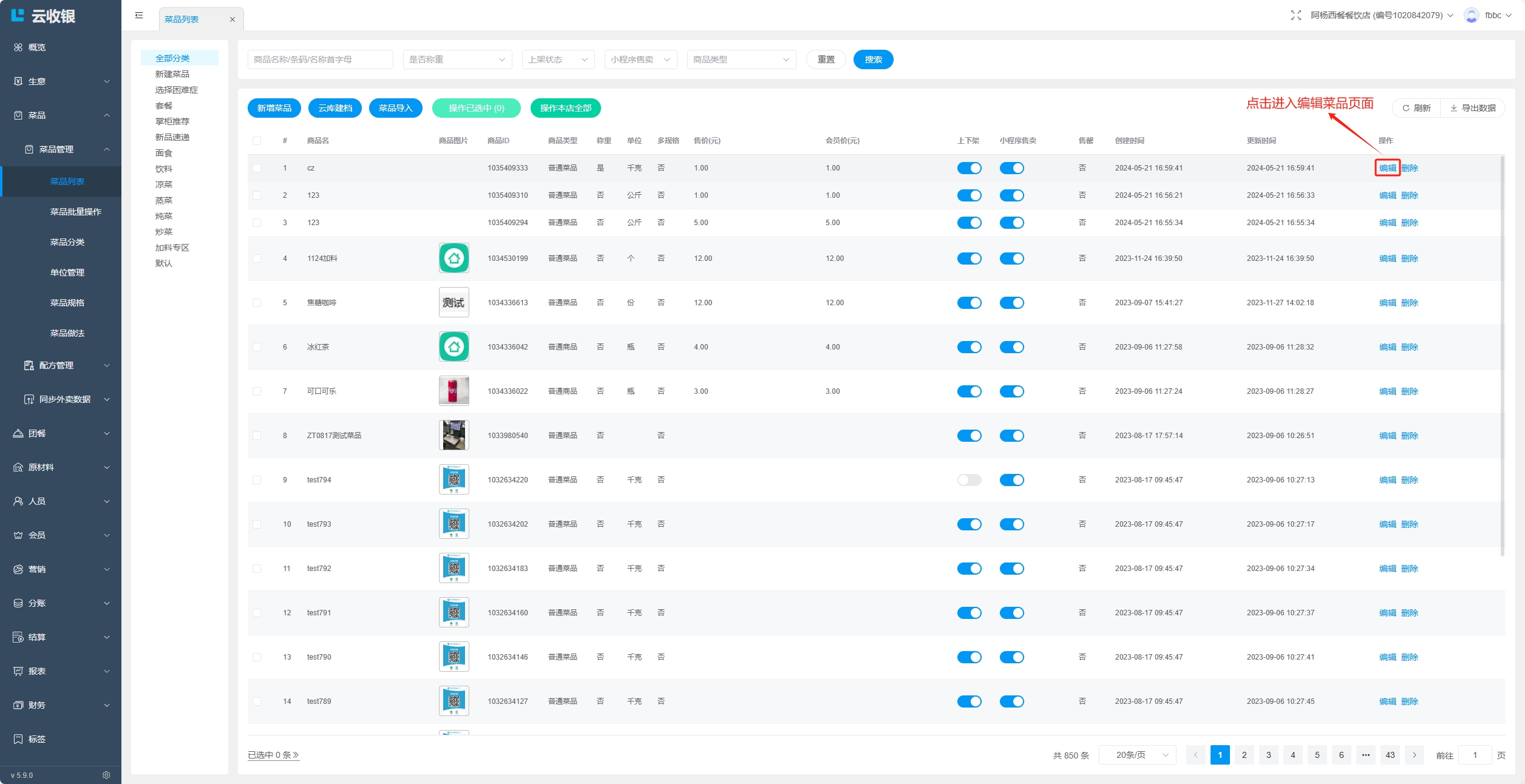
Task: Open 菜品分类 in the sidebar menu
Action: [x=67, y=242]
